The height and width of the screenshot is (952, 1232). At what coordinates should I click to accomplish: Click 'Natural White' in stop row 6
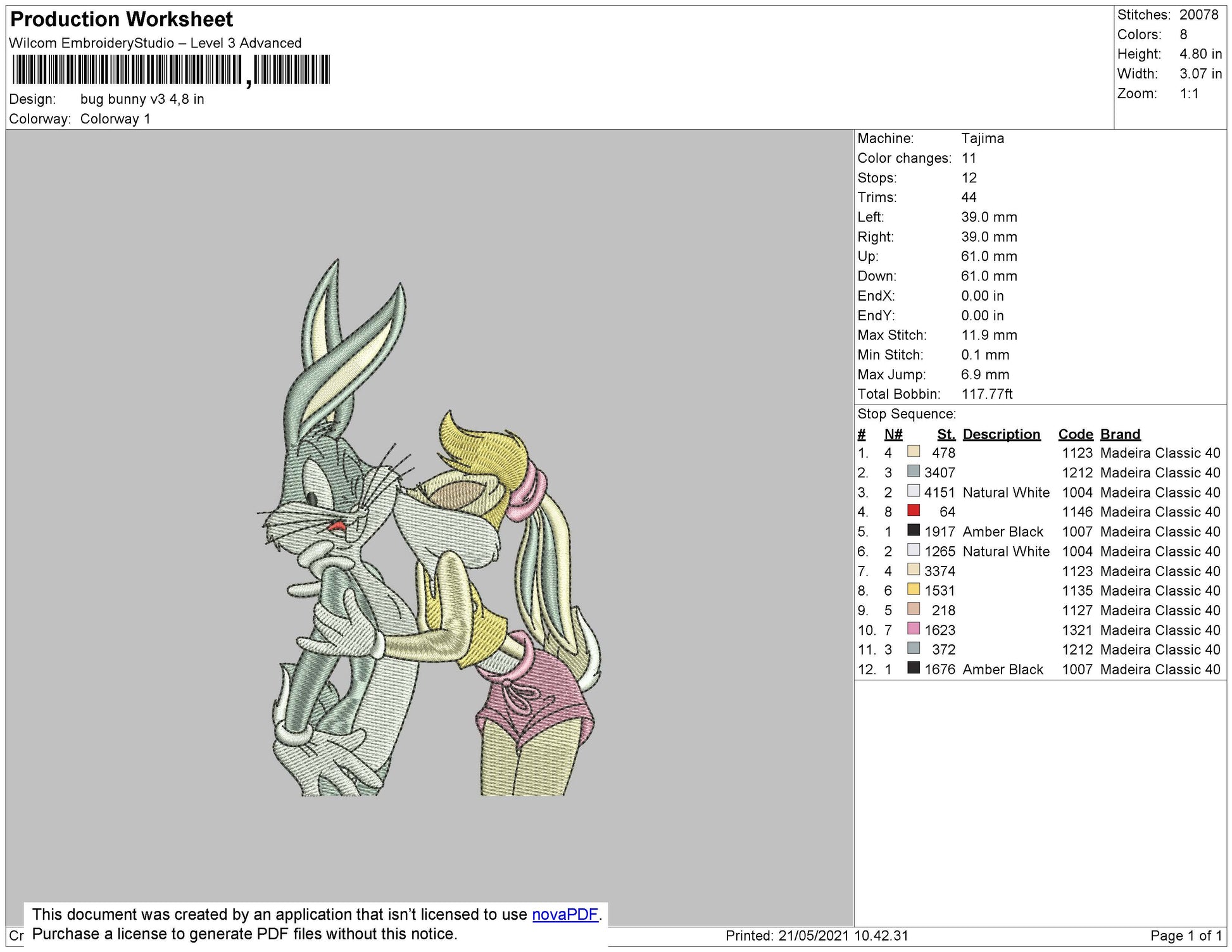[1006, 551]
